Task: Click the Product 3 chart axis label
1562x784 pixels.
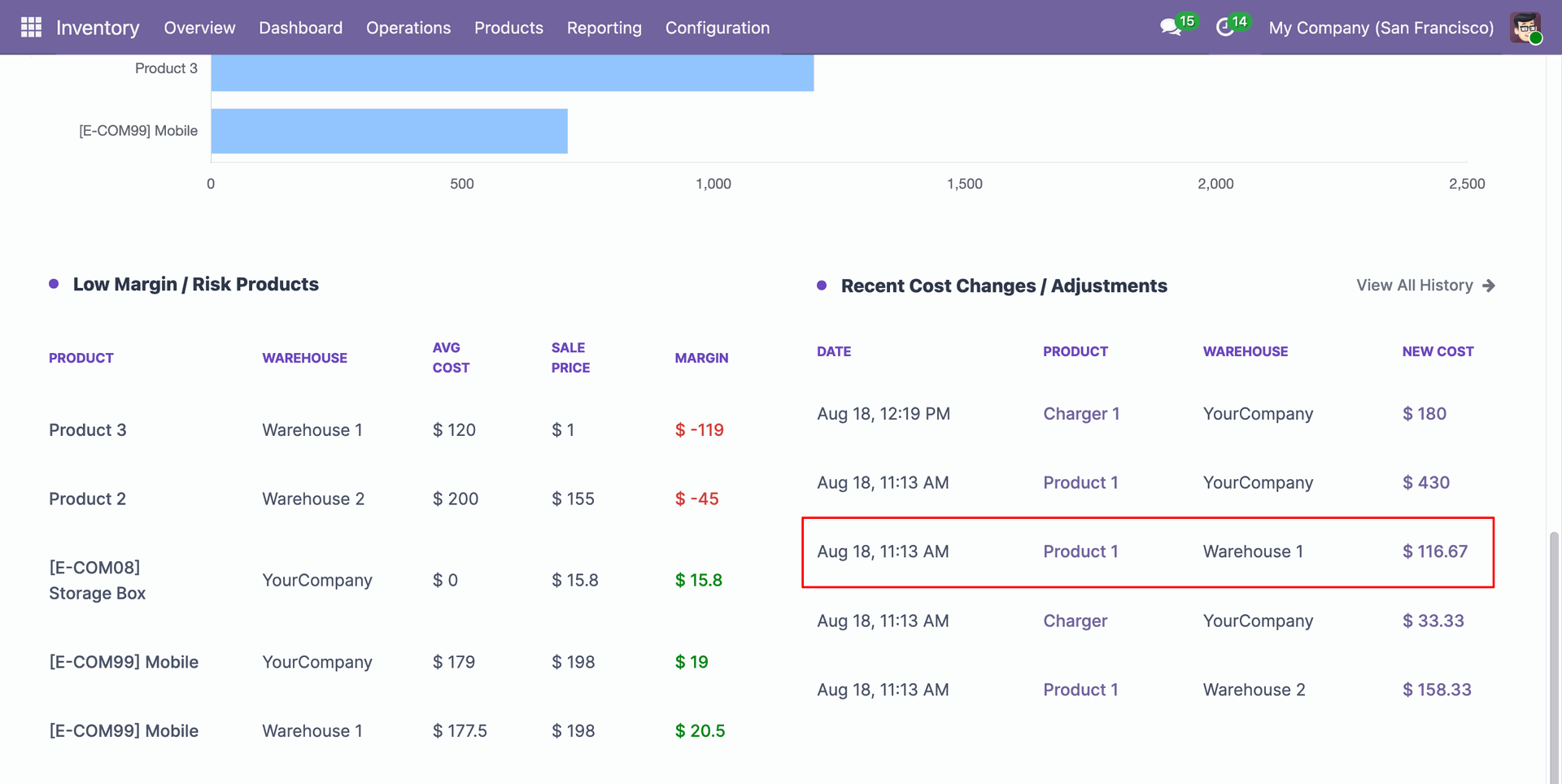Action: [x=166, y=69]
